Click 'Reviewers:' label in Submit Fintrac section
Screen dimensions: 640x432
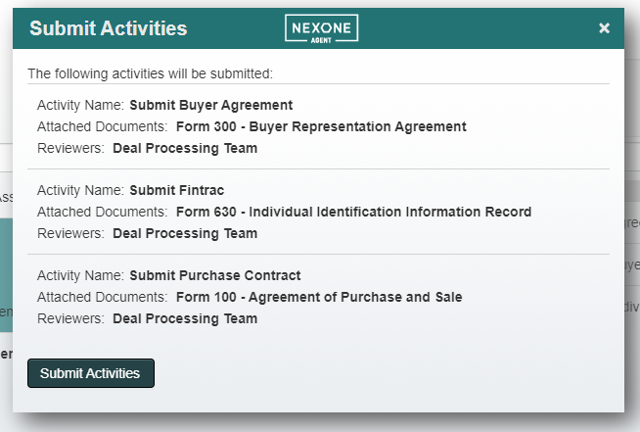(70, 233)
